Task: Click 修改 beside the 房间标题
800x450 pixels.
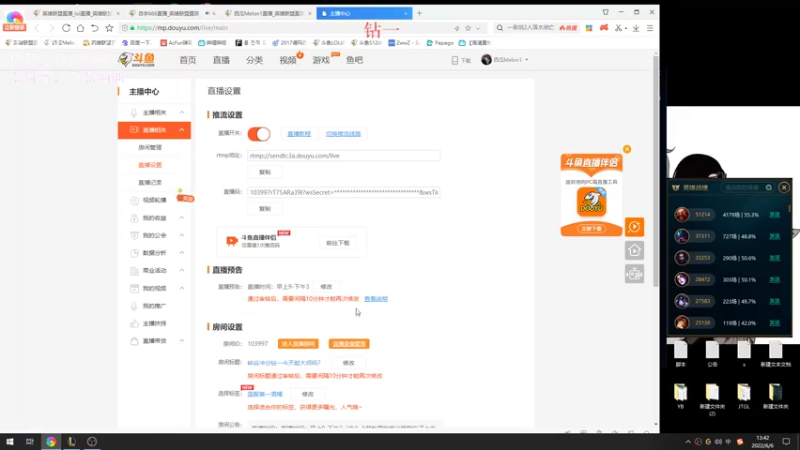Action: (348, 363)
